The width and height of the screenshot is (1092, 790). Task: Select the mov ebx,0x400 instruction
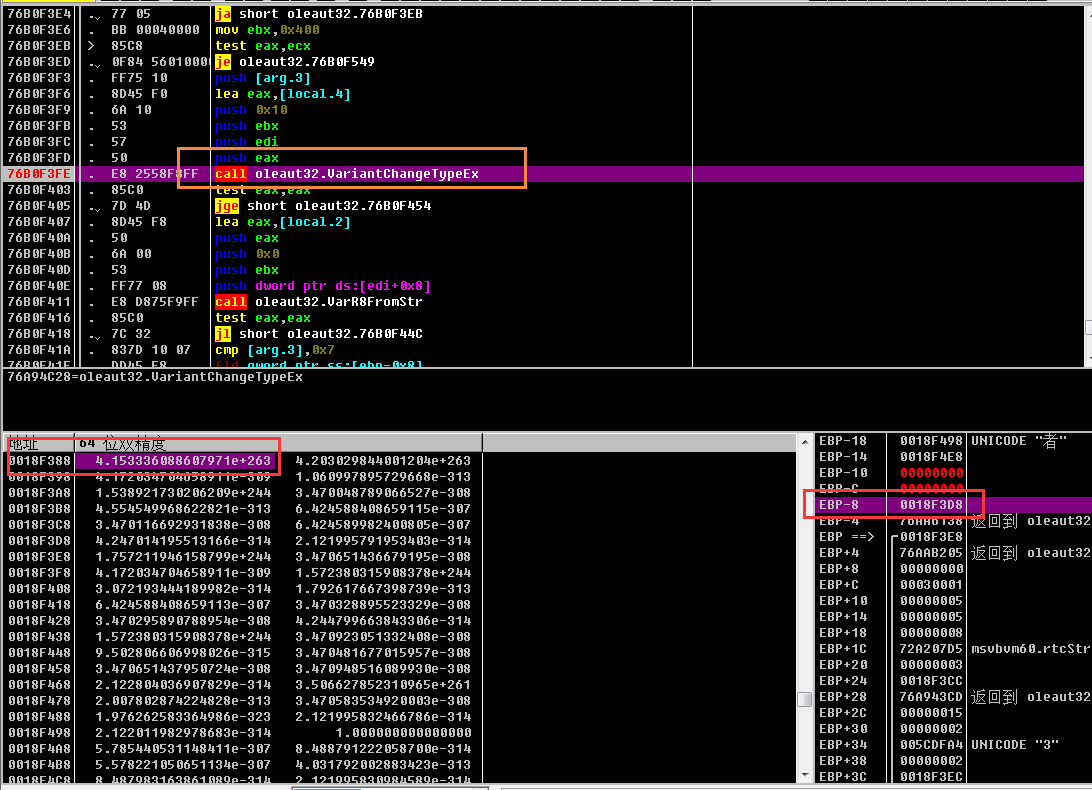(x=267, y=29)
